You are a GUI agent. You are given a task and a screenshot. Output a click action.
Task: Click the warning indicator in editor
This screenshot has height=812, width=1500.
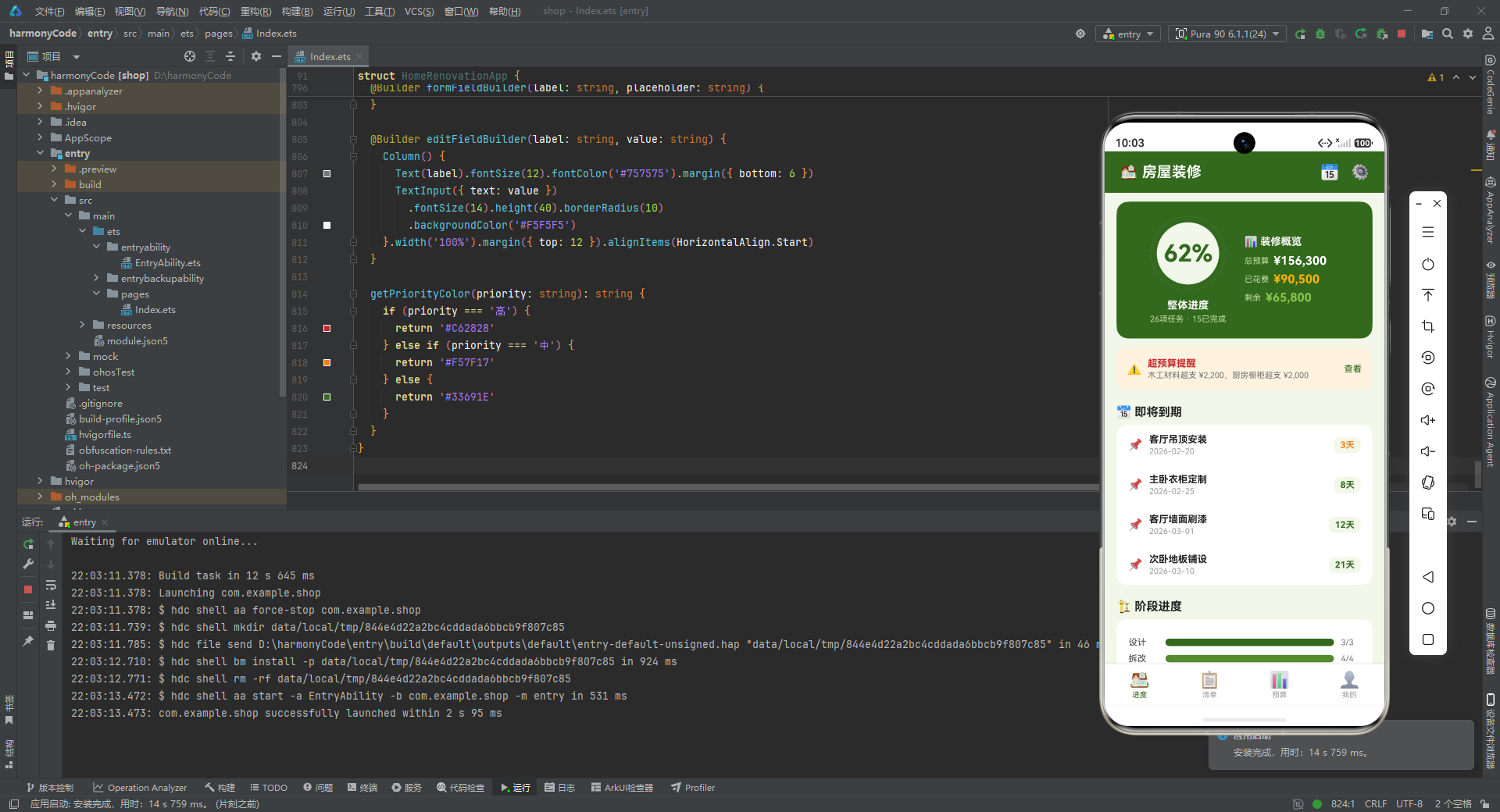pyautogui.click(x=1436, y=77)
